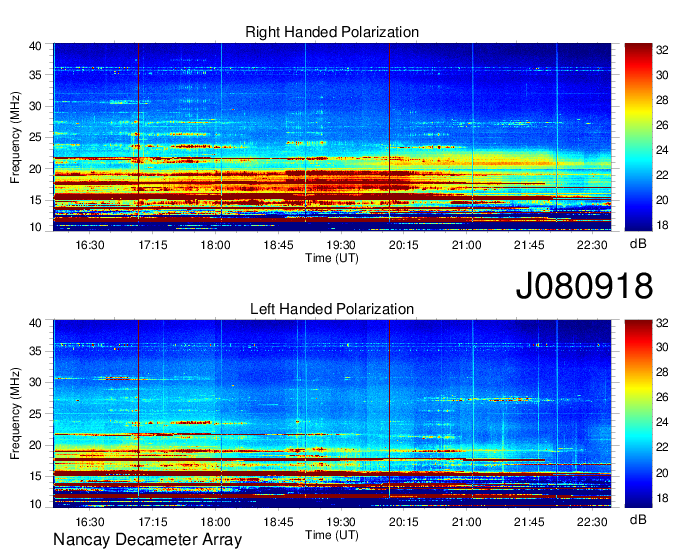Image resolution: width=680 pixels, height=552 pixels.
Task: Click the 30 MHz tick on the Left Handed plot
Action: 36,382
